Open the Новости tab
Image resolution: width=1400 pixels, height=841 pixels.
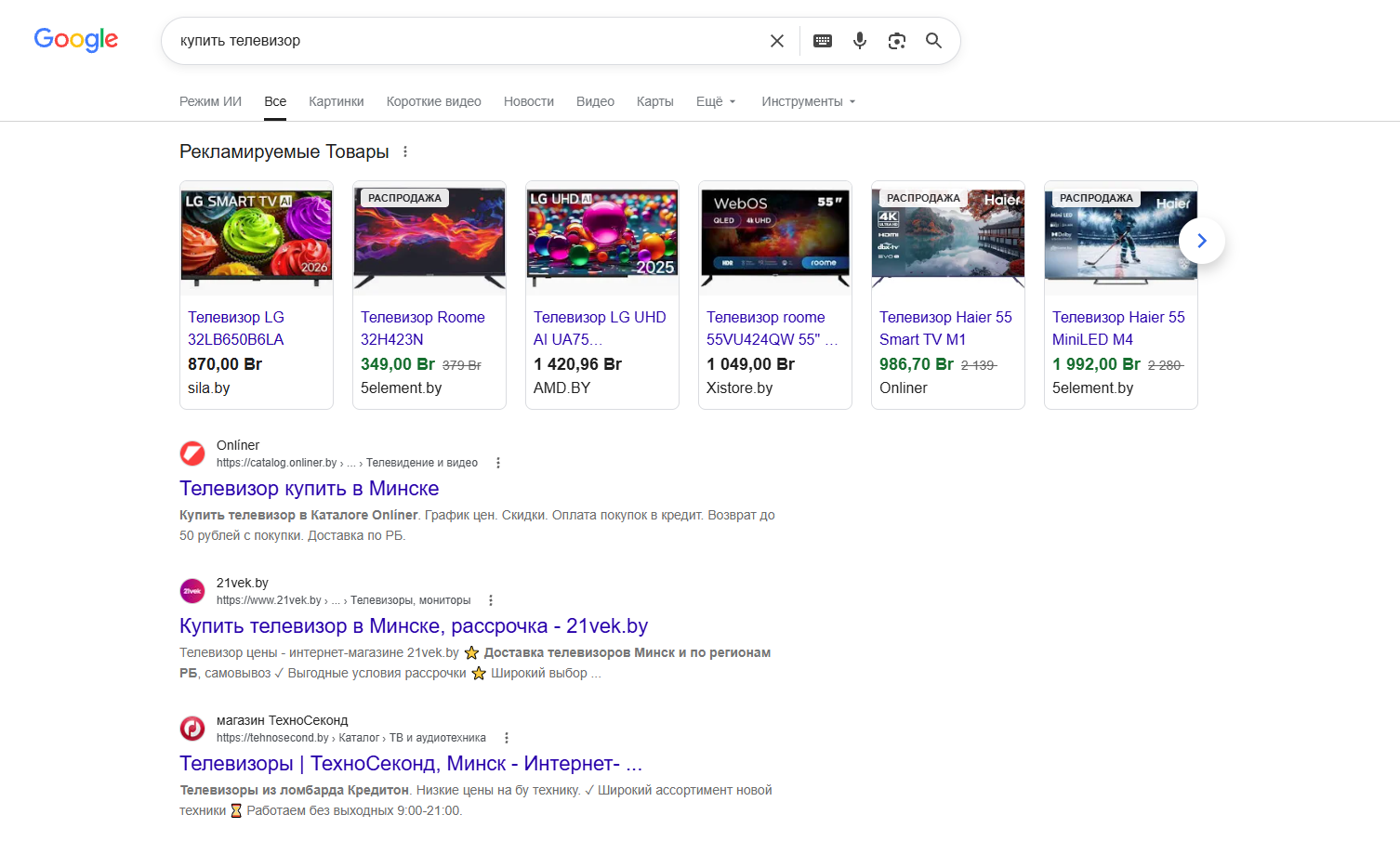529,101
